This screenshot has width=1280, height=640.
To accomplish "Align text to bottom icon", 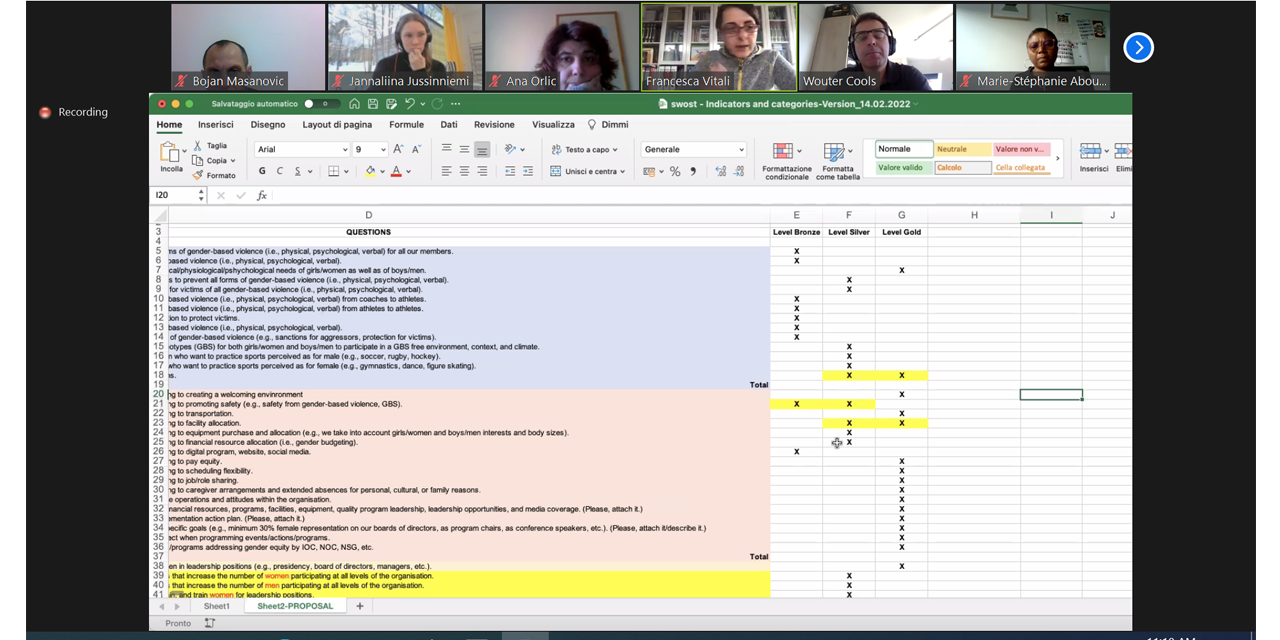I will coord(482,149).
